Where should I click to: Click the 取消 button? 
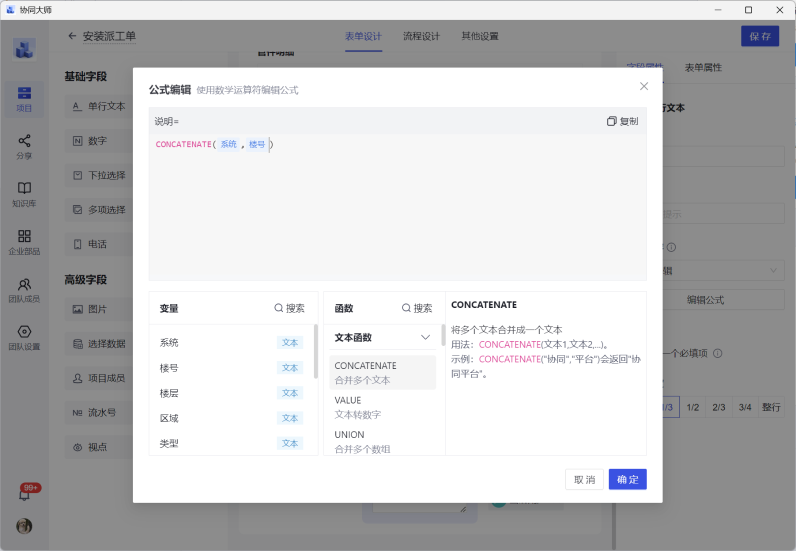click(584, 480)
